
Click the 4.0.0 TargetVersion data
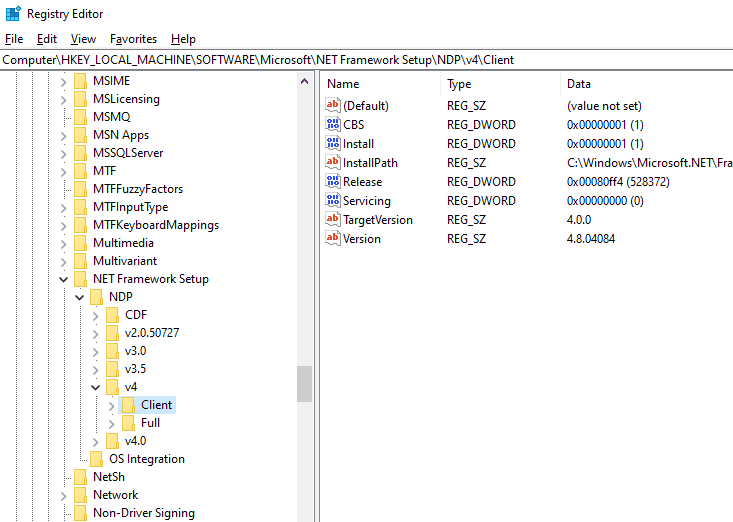[x=579, y=219]
